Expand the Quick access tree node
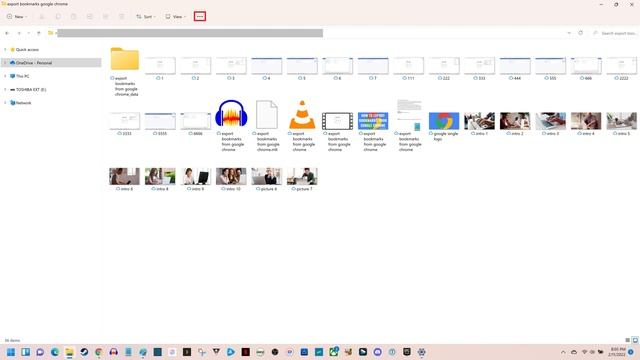The width and height of the screenshot is (640, 360). [x=5, y=50]
